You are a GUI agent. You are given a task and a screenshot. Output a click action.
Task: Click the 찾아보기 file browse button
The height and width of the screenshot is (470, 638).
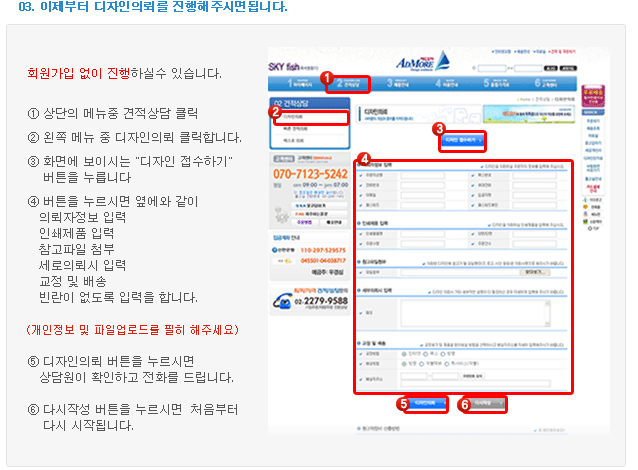tap(538, 271)
